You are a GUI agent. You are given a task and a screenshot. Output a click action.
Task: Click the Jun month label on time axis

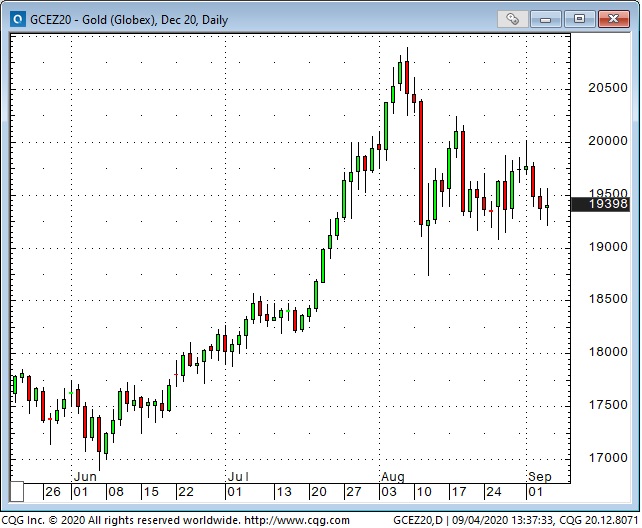[x=85, y=477]
